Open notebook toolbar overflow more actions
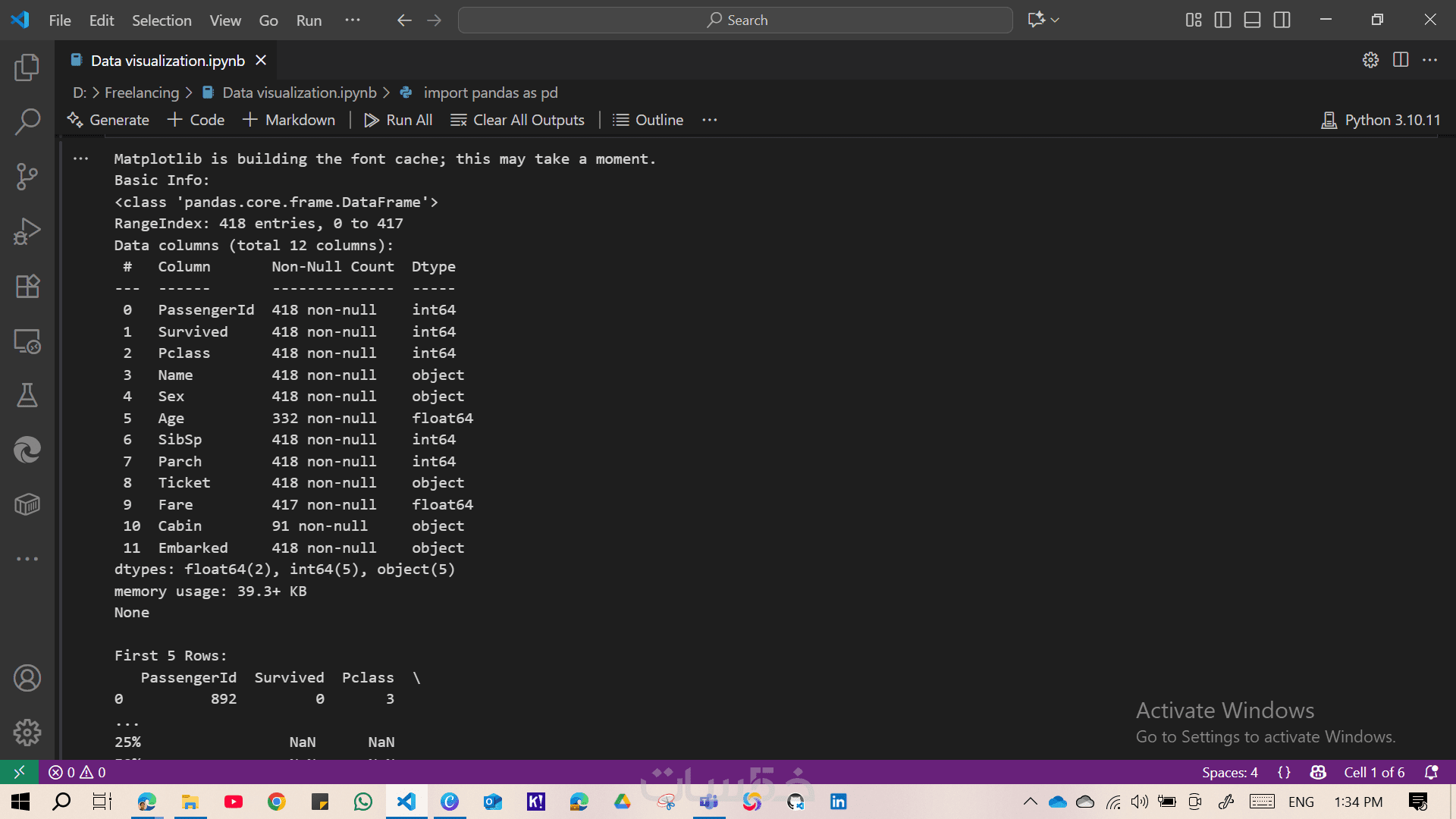1456x819 pixels. (x=709, y=120)
